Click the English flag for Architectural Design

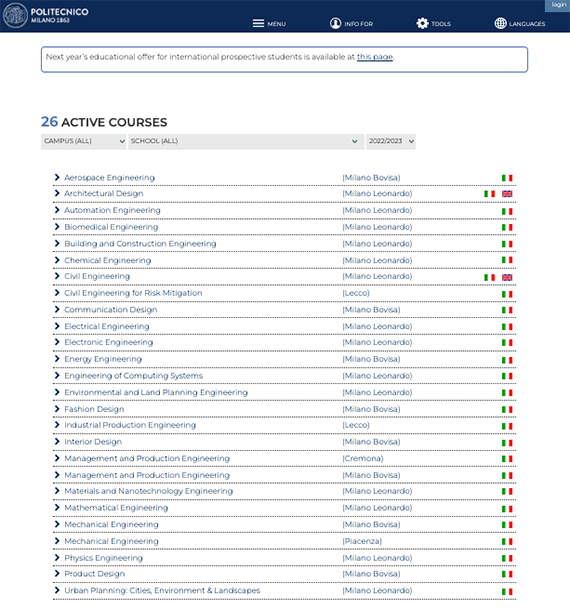[x=507, y=194]
